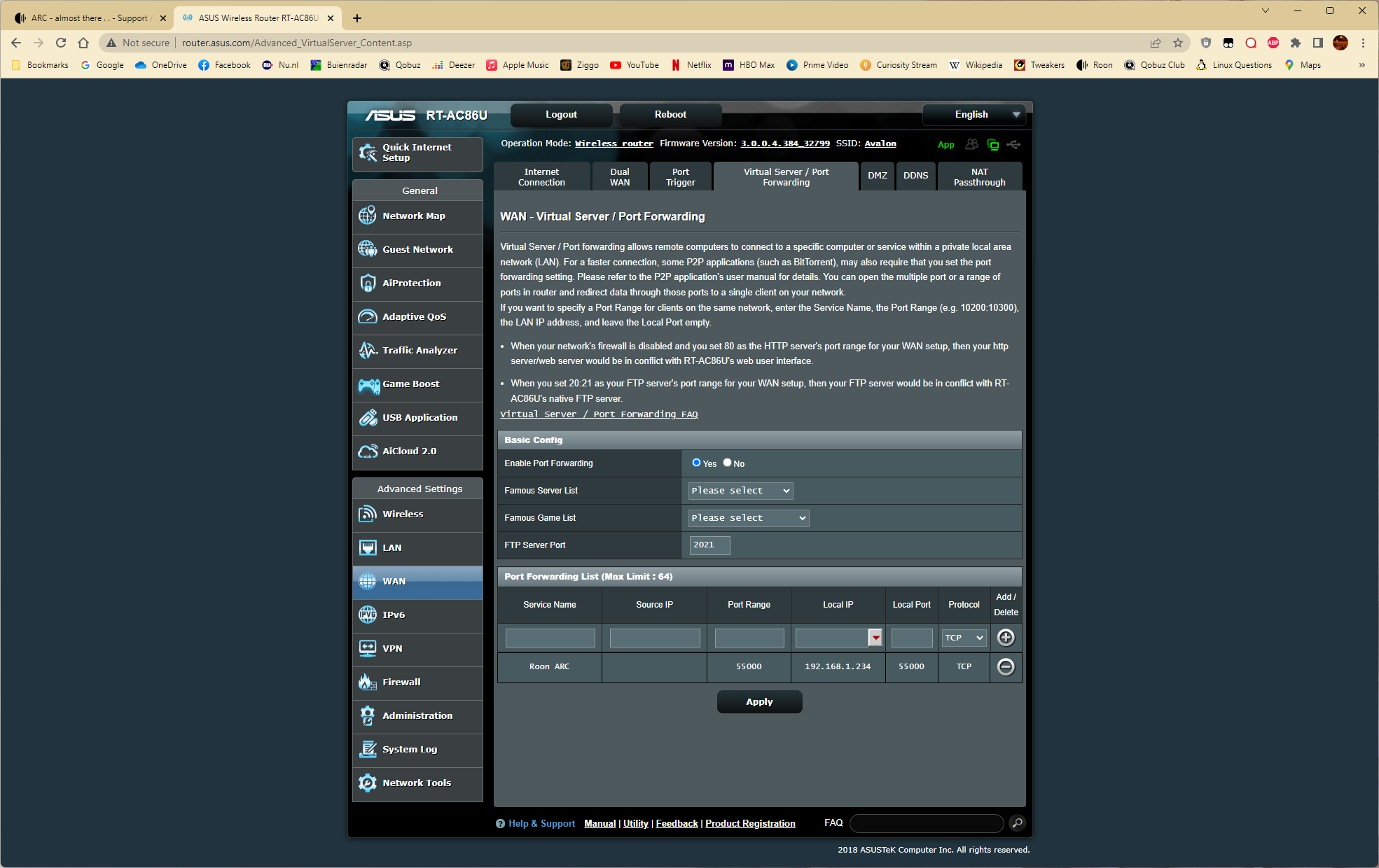
Task: Click the Reboot button
Action: click(x=670, y=115)
